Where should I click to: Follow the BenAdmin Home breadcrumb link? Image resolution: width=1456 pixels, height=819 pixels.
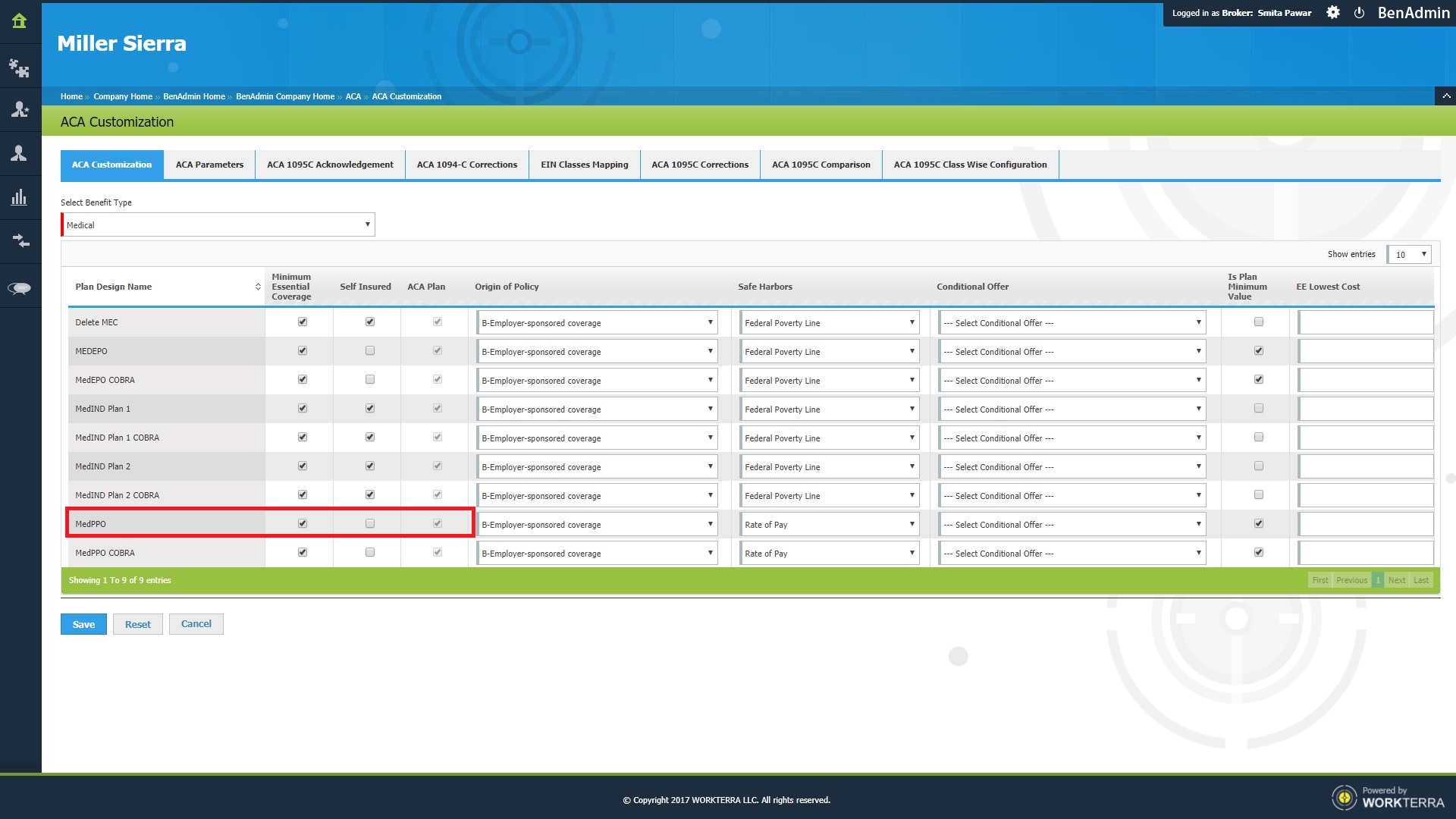[194, 96]
